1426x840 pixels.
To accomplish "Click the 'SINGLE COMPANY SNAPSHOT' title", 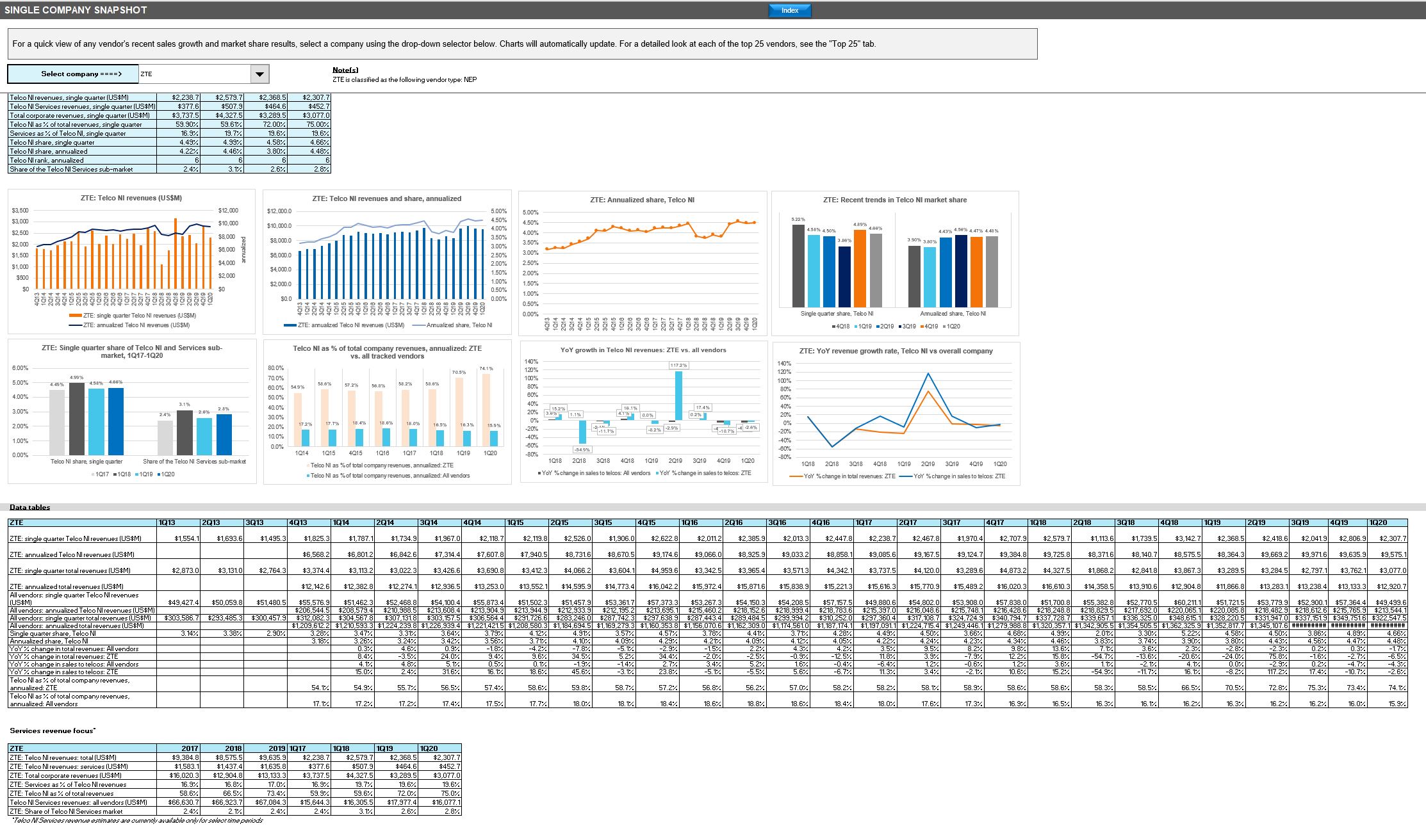I will [x=76, y=10].
